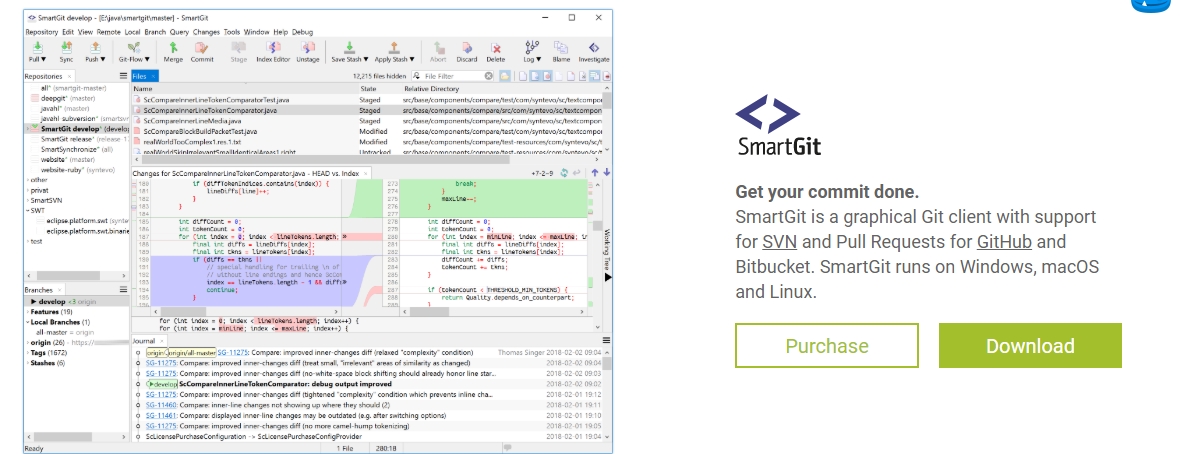1180x454 pixels.
Task: Click the Pull toolbar icon
Action: pyautogui.click(x=37, y=50)
